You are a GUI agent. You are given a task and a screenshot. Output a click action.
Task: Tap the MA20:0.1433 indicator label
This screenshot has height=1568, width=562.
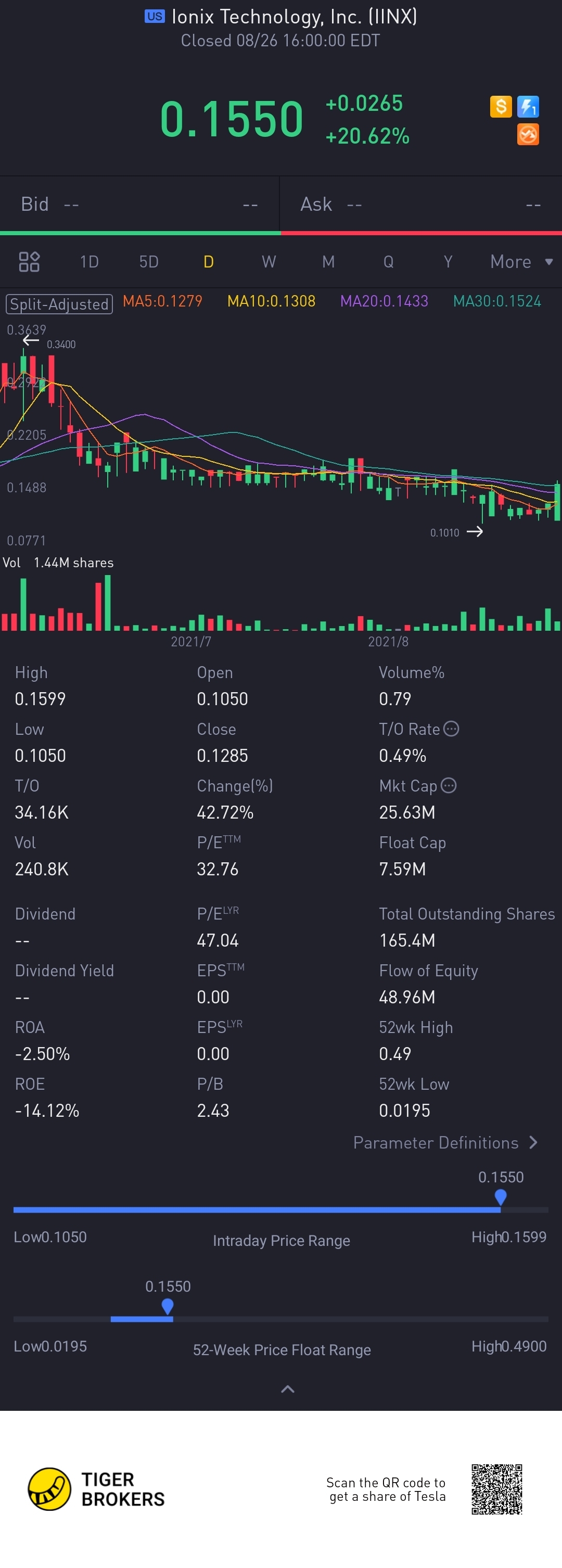[x=384, y=301]
